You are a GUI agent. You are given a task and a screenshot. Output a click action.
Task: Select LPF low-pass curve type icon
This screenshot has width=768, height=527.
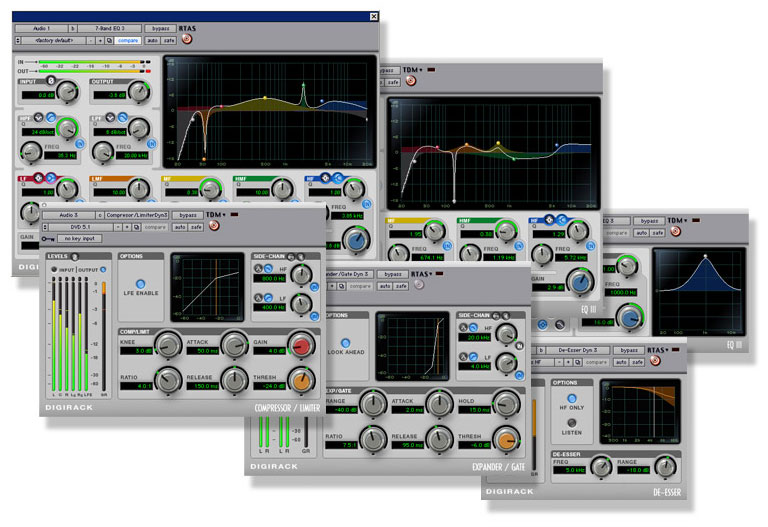(122, 117)
